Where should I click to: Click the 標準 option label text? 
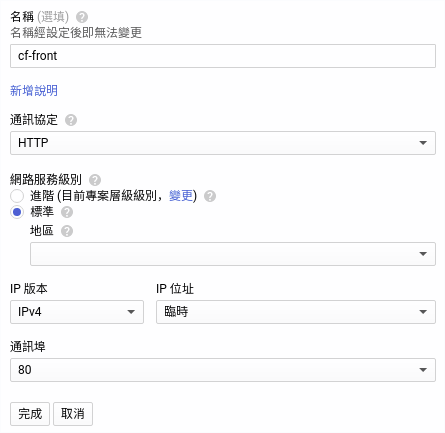click(42, 212)
